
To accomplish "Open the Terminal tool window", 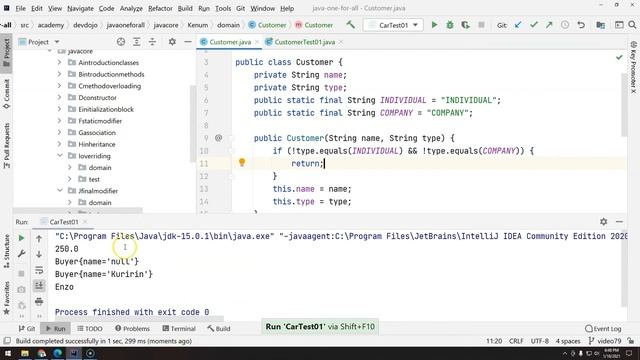I will [x=179, y=329].
